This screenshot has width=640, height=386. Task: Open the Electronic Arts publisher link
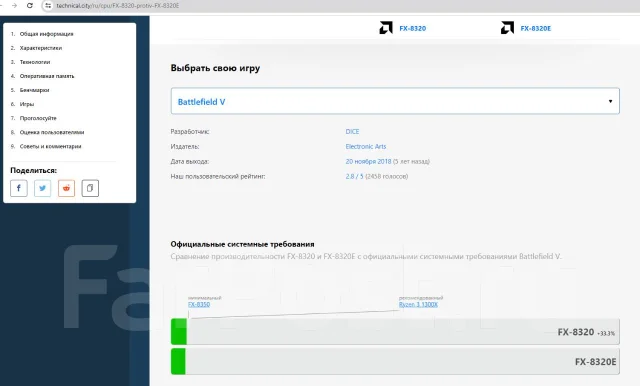(x=366, y=146)
